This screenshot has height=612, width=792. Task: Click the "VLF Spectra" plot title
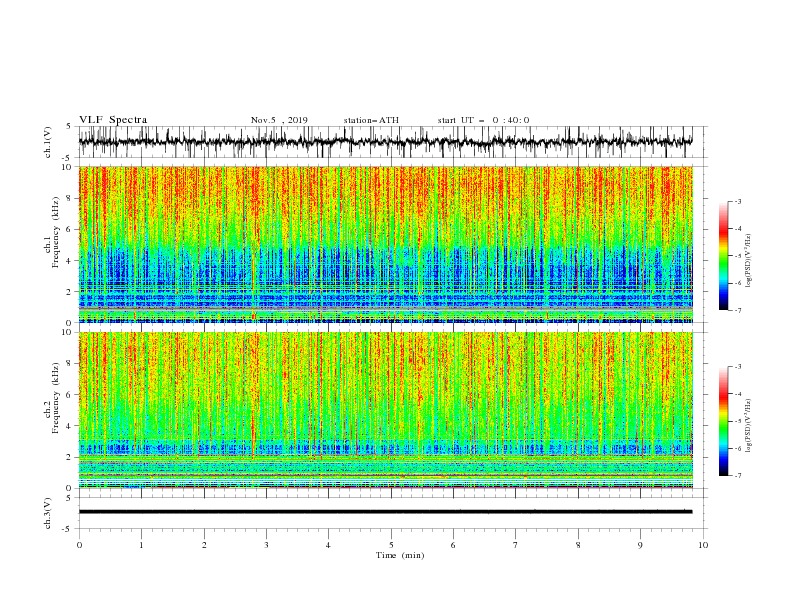coord(113,120)
